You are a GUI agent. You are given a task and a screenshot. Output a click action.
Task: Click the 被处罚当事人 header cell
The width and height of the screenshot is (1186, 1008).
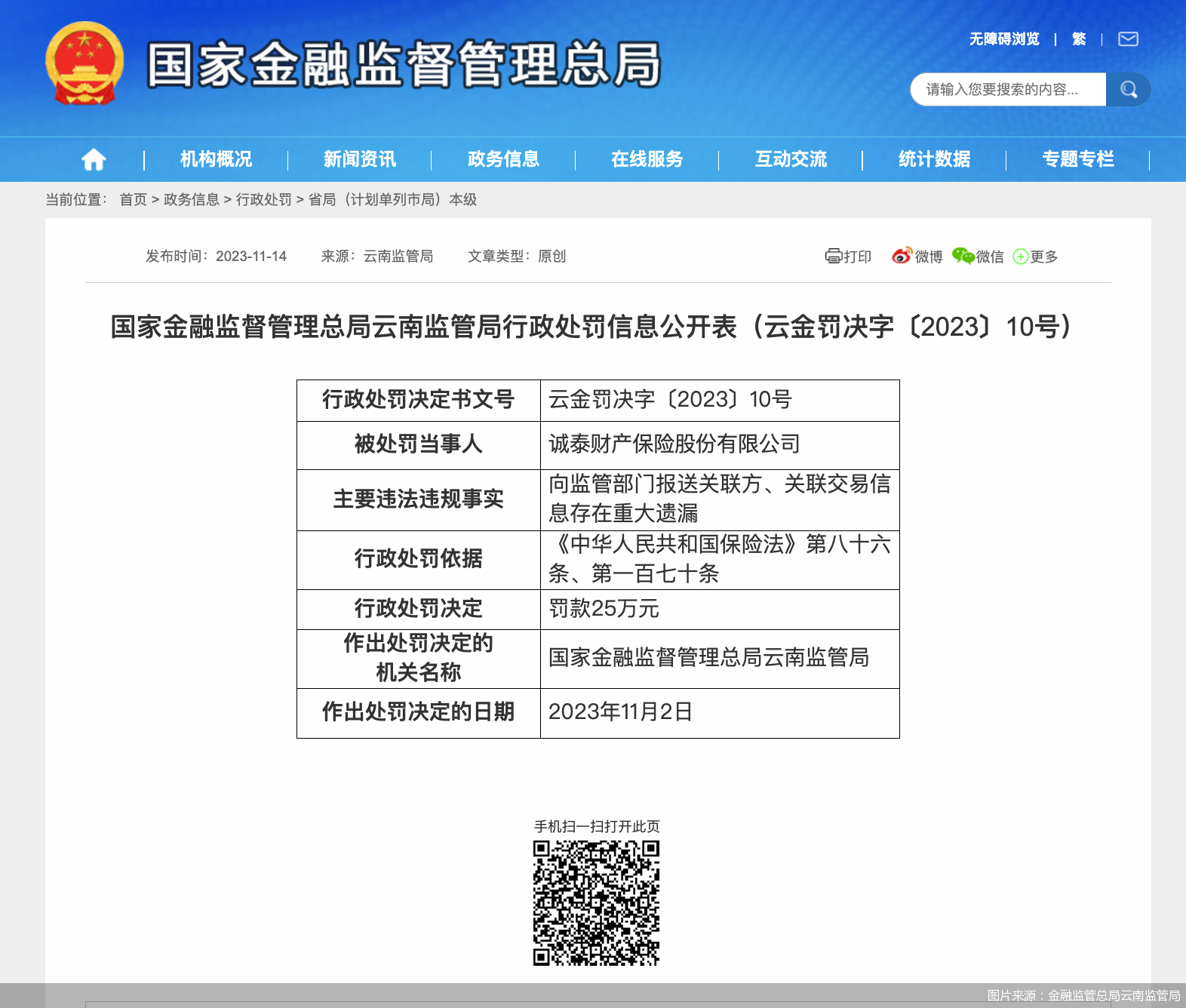tap(419, 444)
